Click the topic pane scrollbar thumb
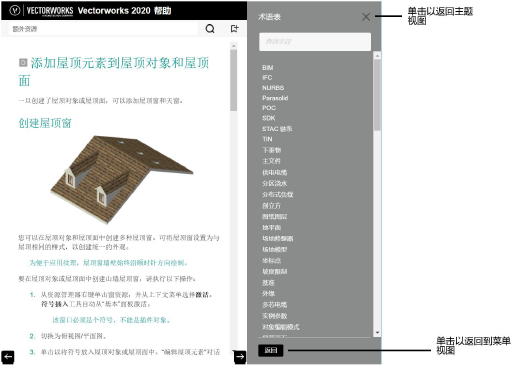 point(234,80)
